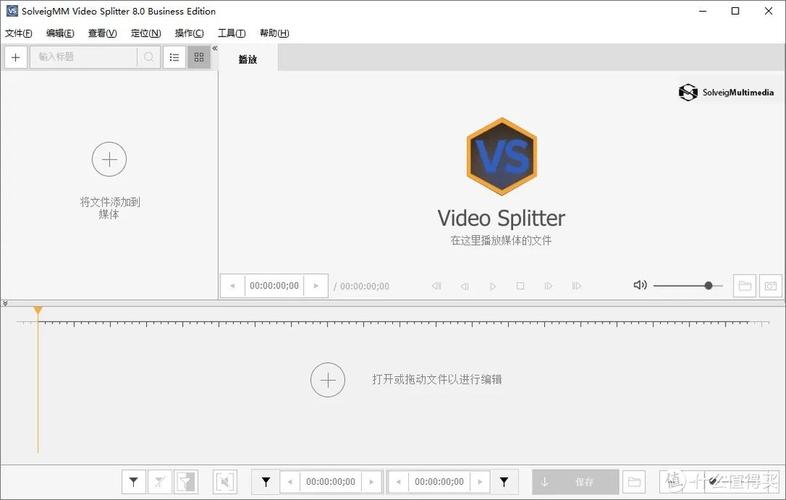
Task: Open folder icon beside the volume slider
Action: [x=744, y=286]
